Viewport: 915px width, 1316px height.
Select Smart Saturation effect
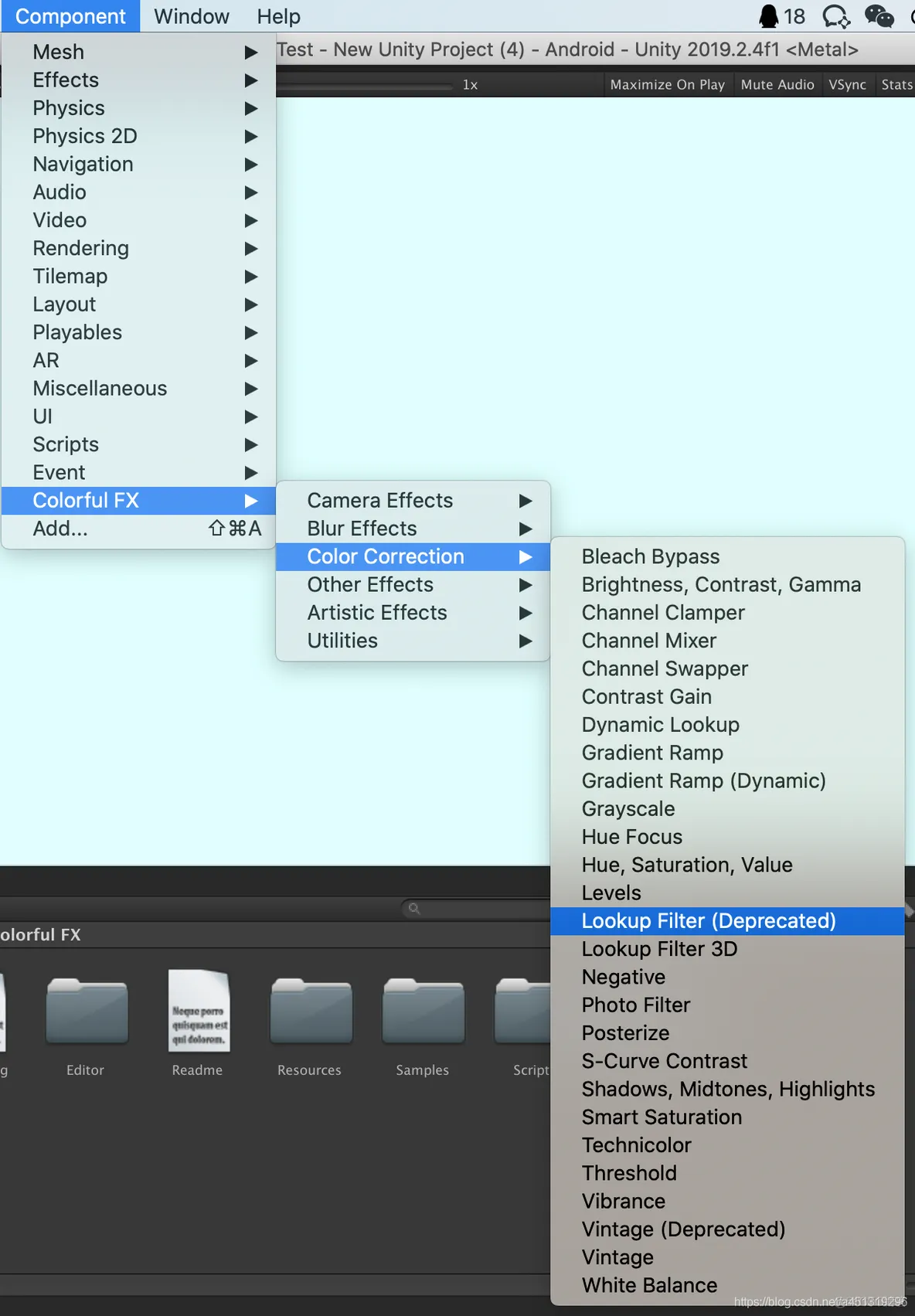click(727, 1117)
